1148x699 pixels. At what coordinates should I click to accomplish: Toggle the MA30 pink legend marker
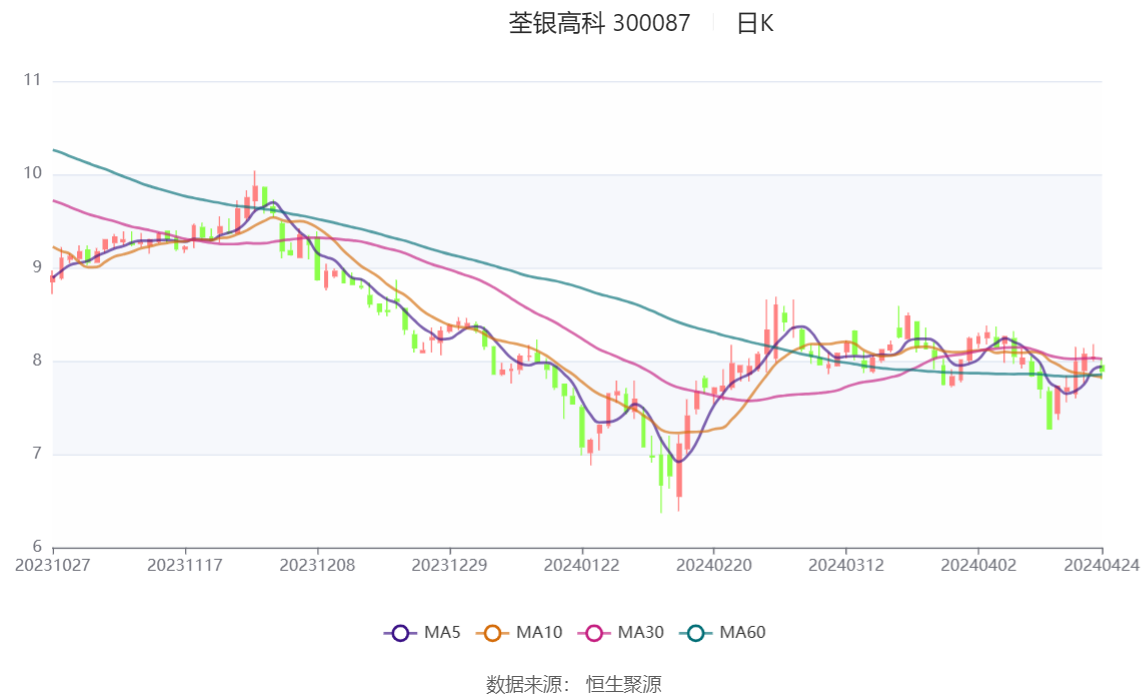tap(594, 633)
